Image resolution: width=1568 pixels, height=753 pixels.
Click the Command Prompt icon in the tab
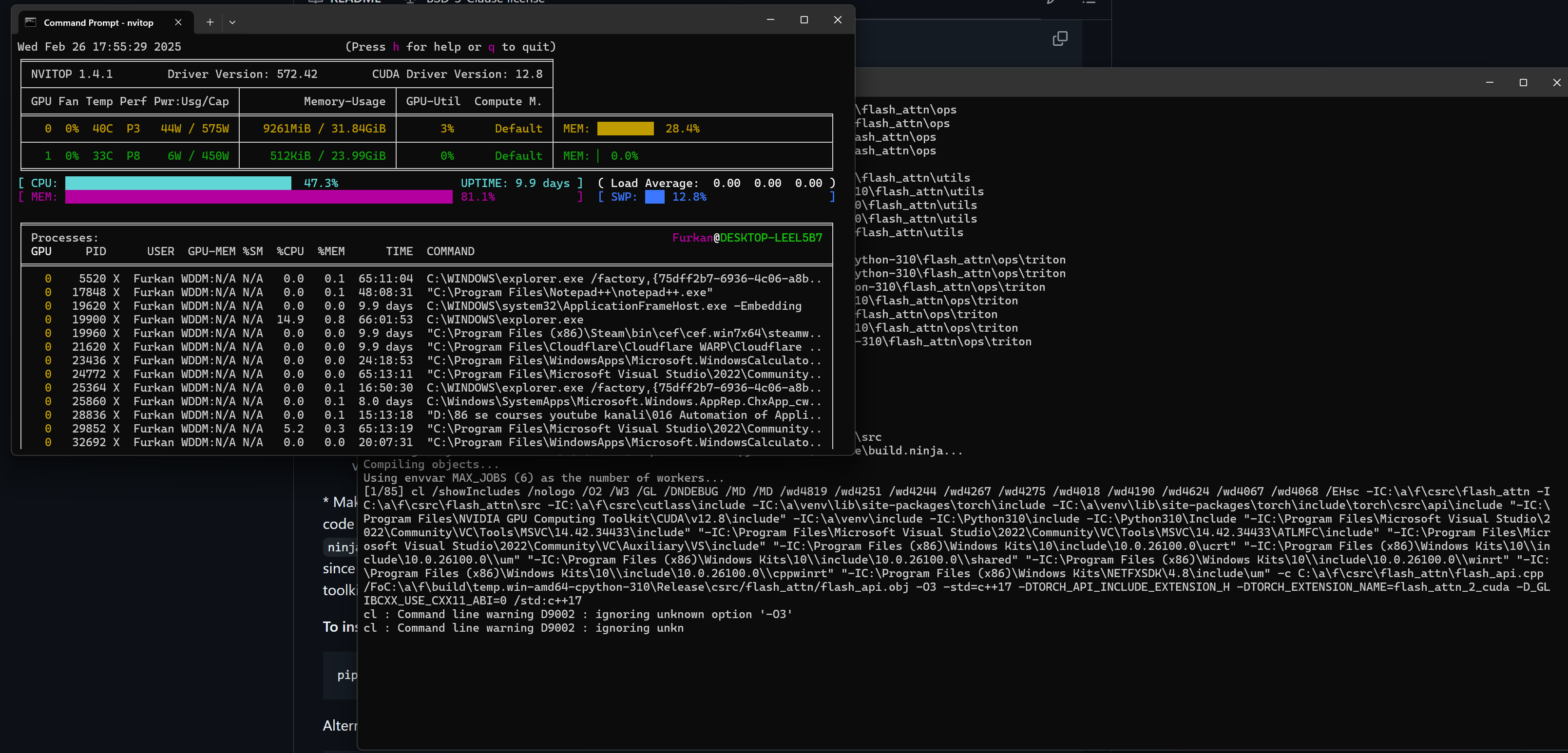click(x=30, y=22)
